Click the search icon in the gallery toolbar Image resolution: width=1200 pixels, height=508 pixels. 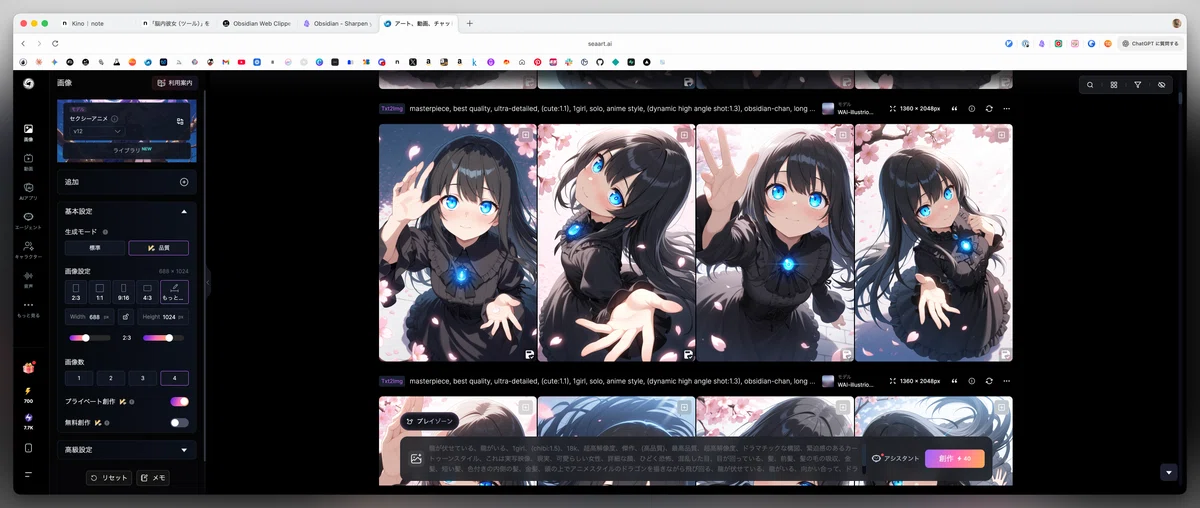[x=1090, y=85]
